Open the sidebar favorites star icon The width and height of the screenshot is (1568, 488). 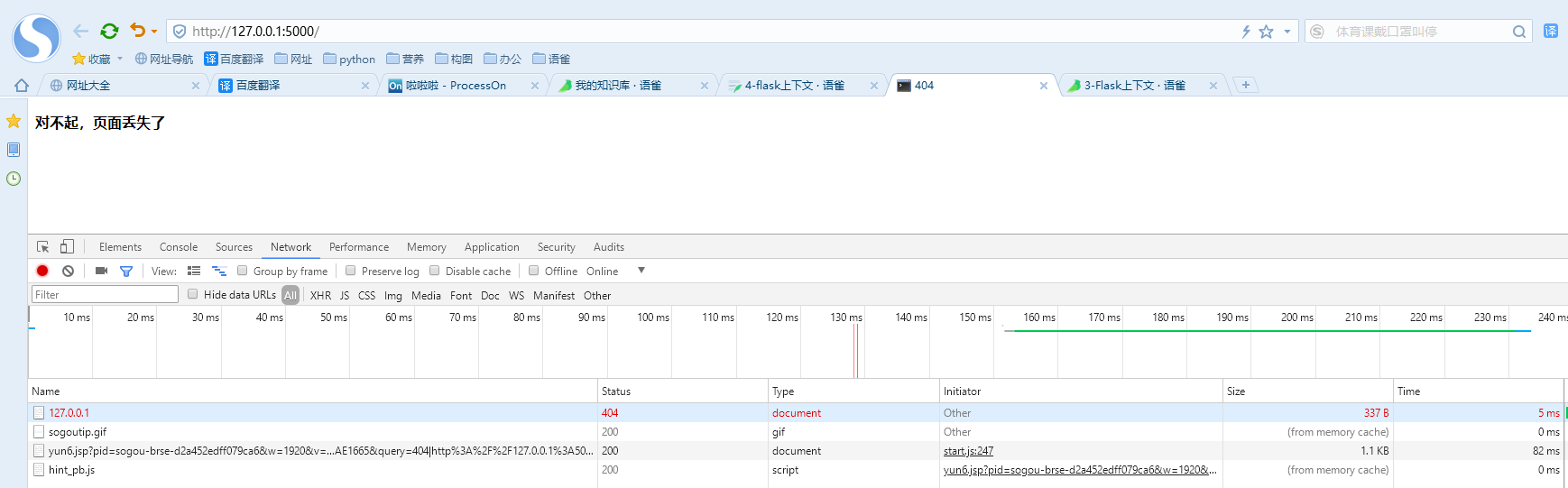(14, 121)
